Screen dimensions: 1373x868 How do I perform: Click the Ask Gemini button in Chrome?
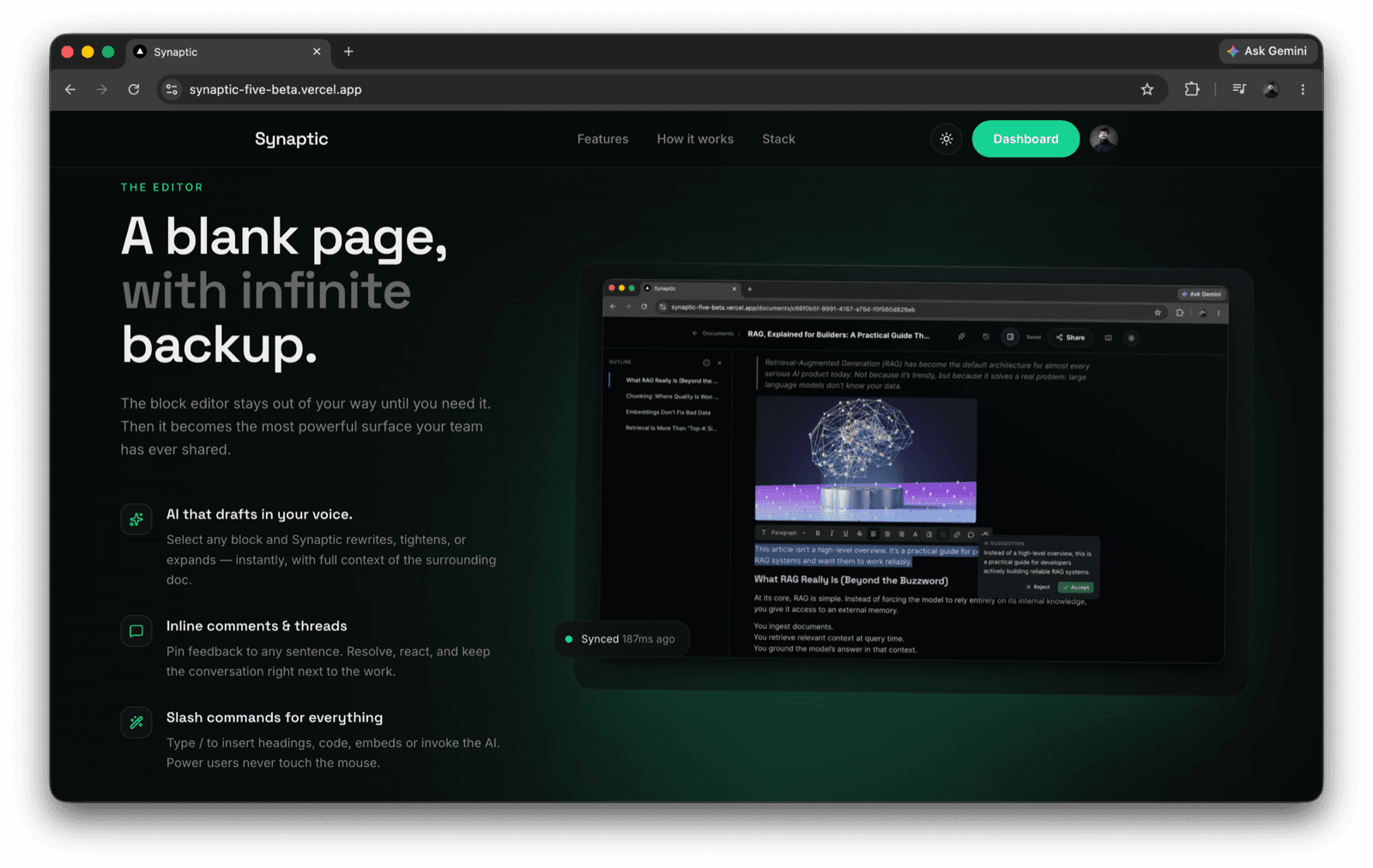[x=1267, y=51]
